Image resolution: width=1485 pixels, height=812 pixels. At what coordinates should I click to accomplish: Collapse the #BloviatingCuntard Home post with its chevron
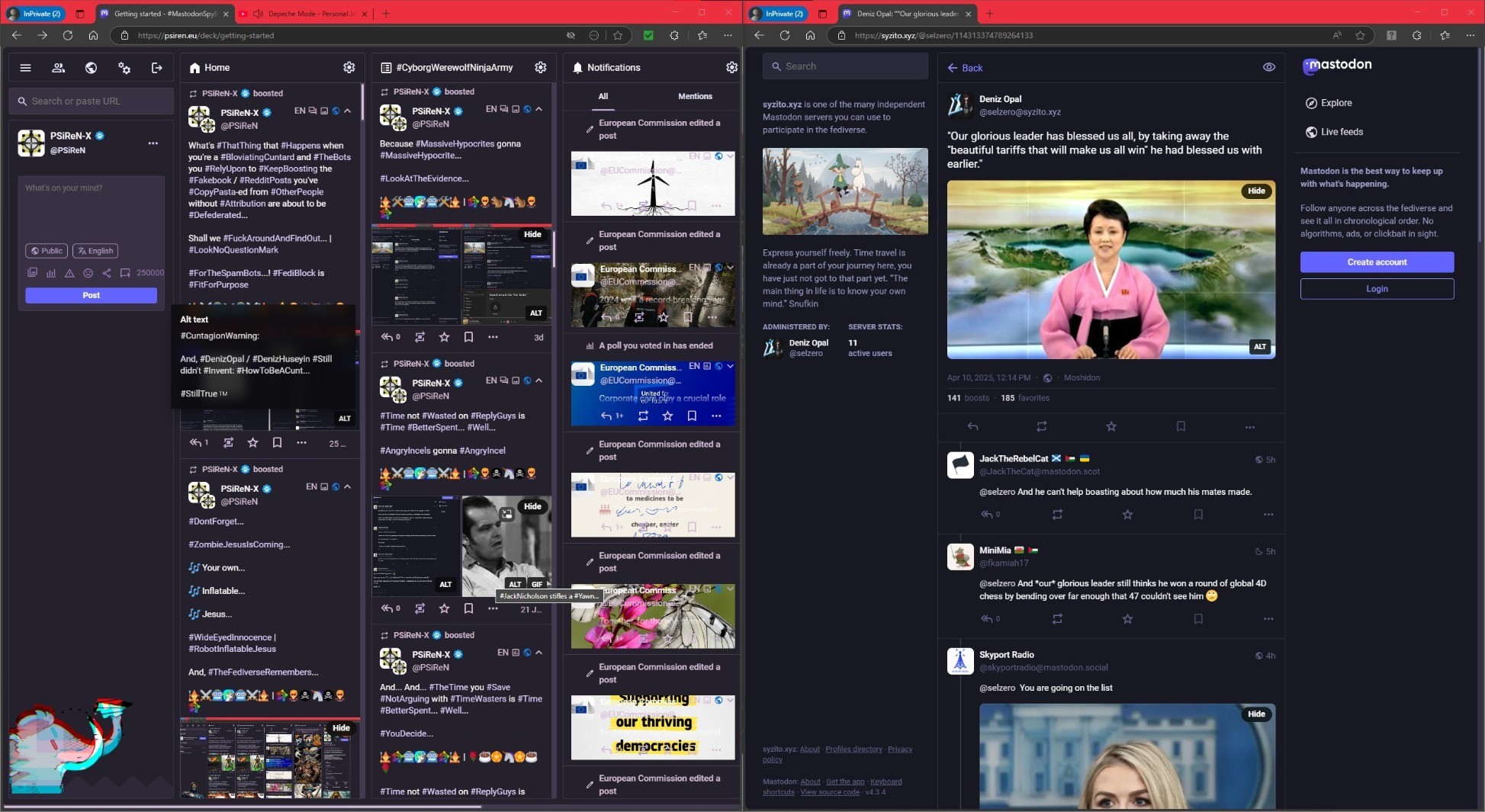[348, 111]
